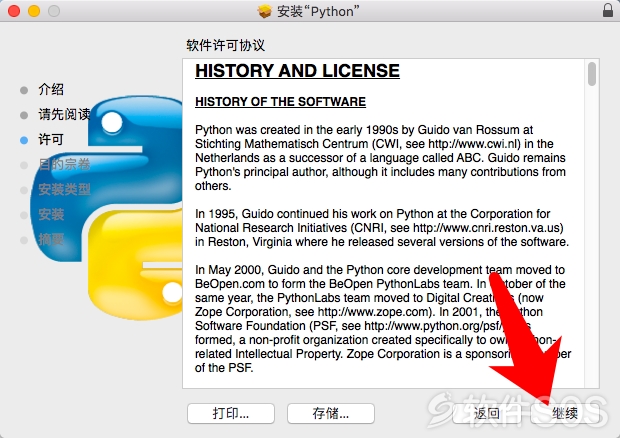Click the window title 安装“Python”
The width and height of the screenshot is (620, 438).
pos(318,11)
